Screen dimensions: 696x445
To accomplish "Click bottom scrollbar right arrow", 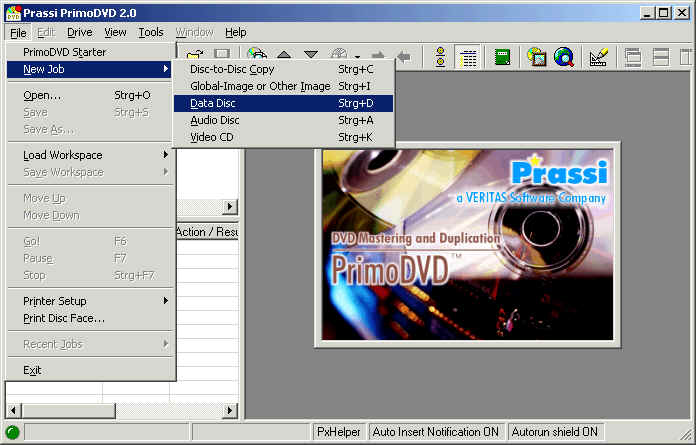I will (x=230, y=410).
